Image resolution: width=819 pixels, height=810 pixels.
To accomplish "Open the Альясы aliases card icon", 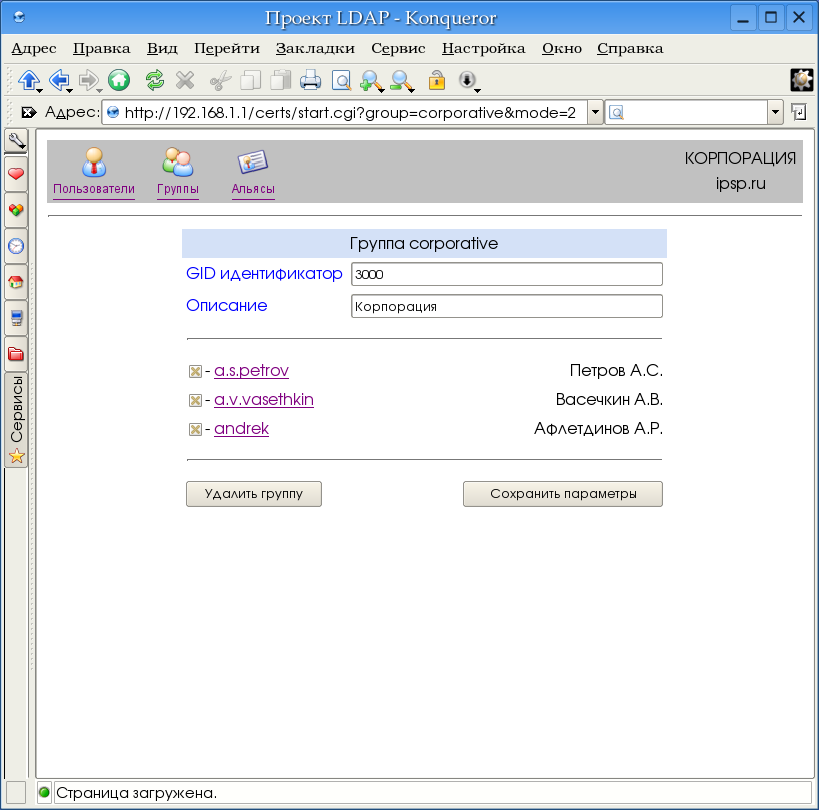I will (252, 161).
